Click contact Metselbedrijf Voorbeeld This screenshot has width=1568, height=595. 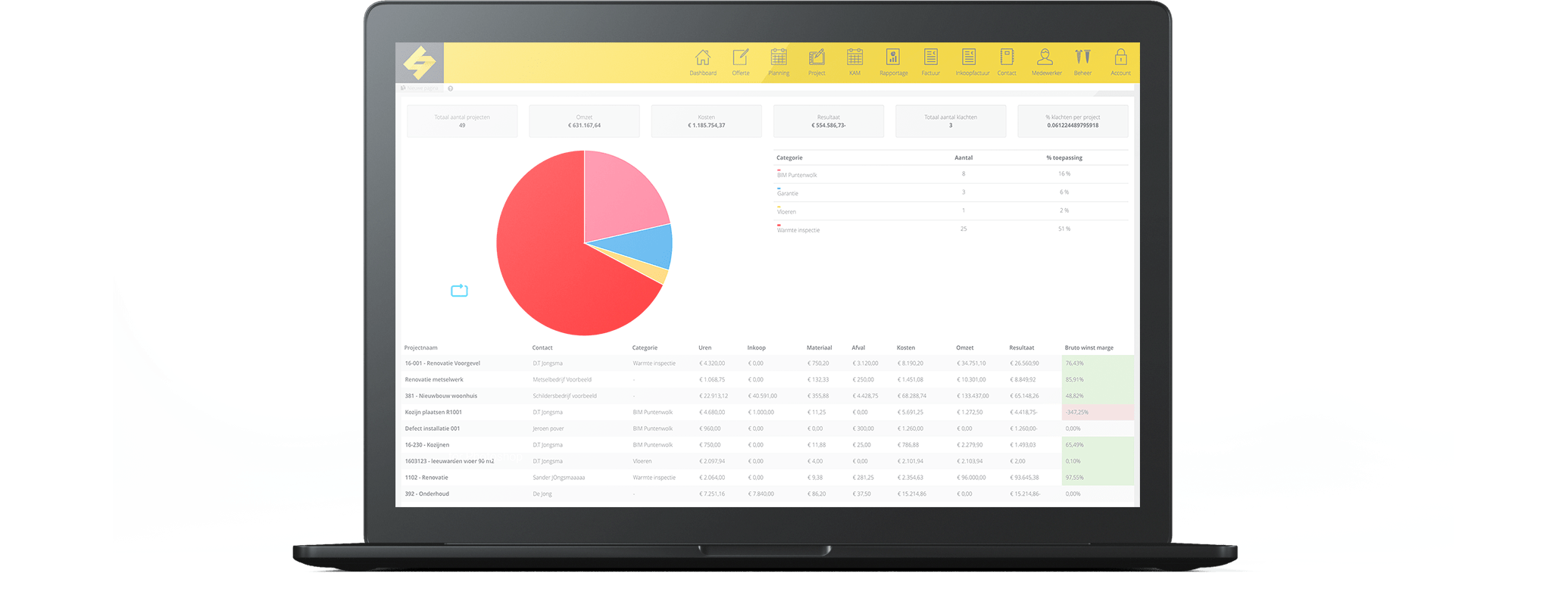(x=562, y=380)
